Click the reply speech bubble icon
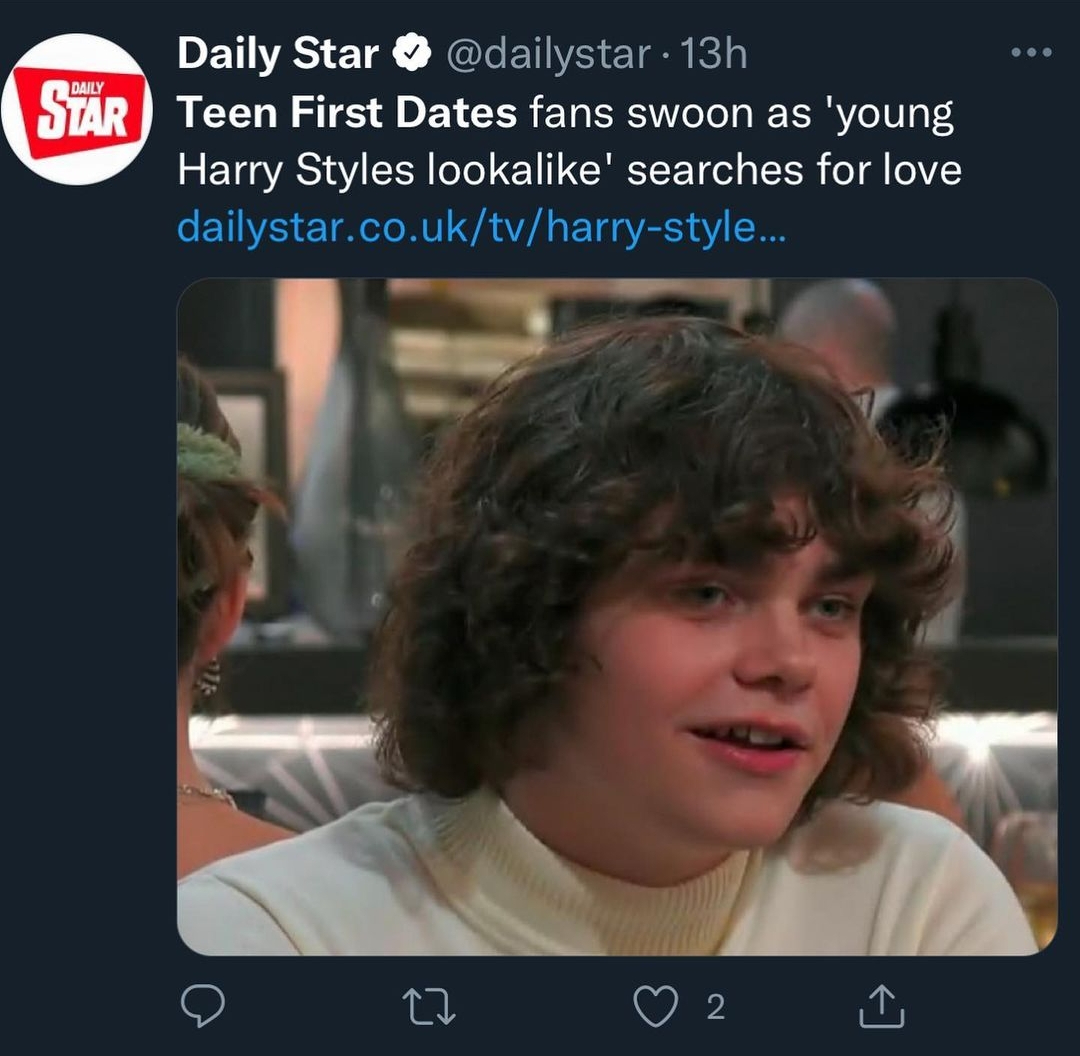Viewport: 1080px width, 1056px height. (x=203, y=1007)
